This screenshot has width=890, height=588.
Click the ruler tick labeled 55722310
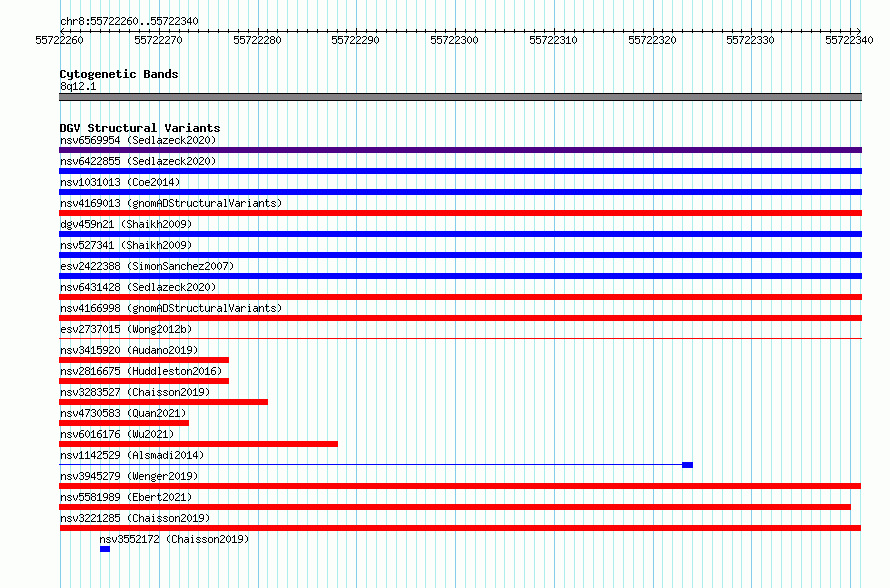tap(553, 40)
